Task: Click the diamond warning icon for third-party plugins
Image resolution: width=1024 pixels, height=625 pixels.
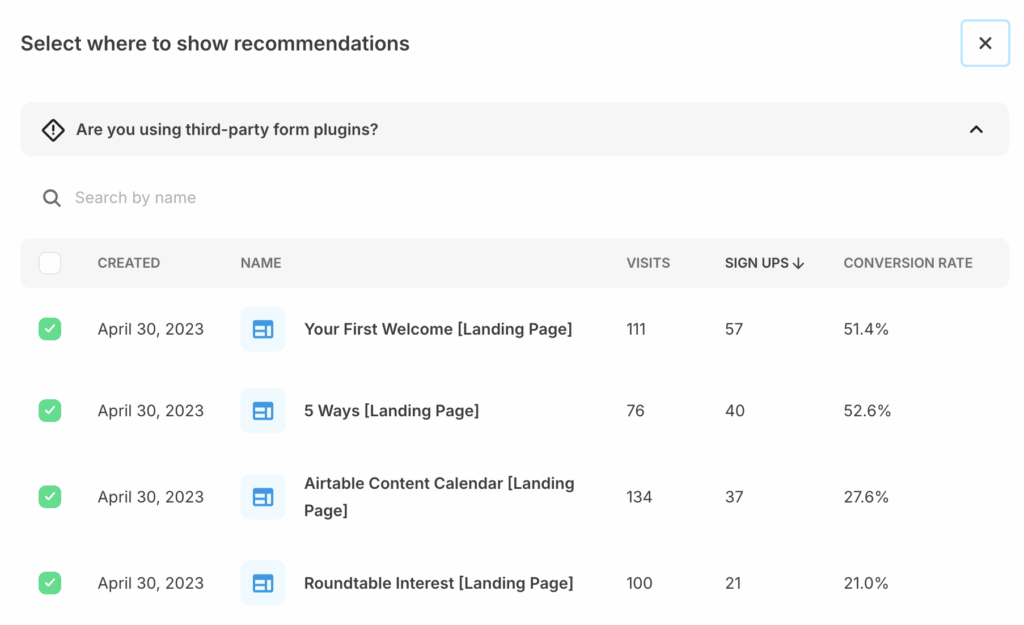Action: 53,130
